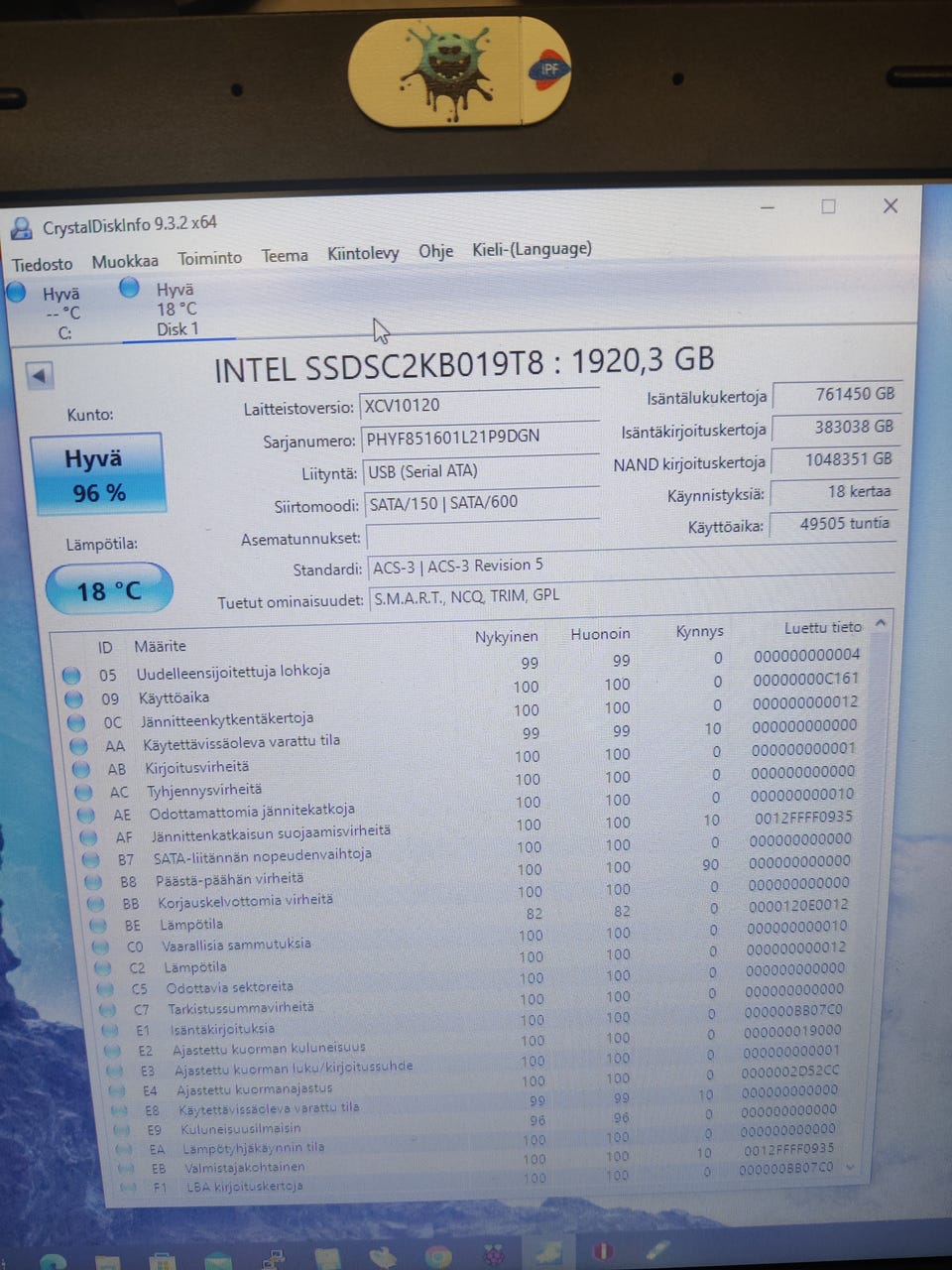
Task: Click status icon for Uudelleensijoitettuja lohkoja row
Action: click(71, 676)
